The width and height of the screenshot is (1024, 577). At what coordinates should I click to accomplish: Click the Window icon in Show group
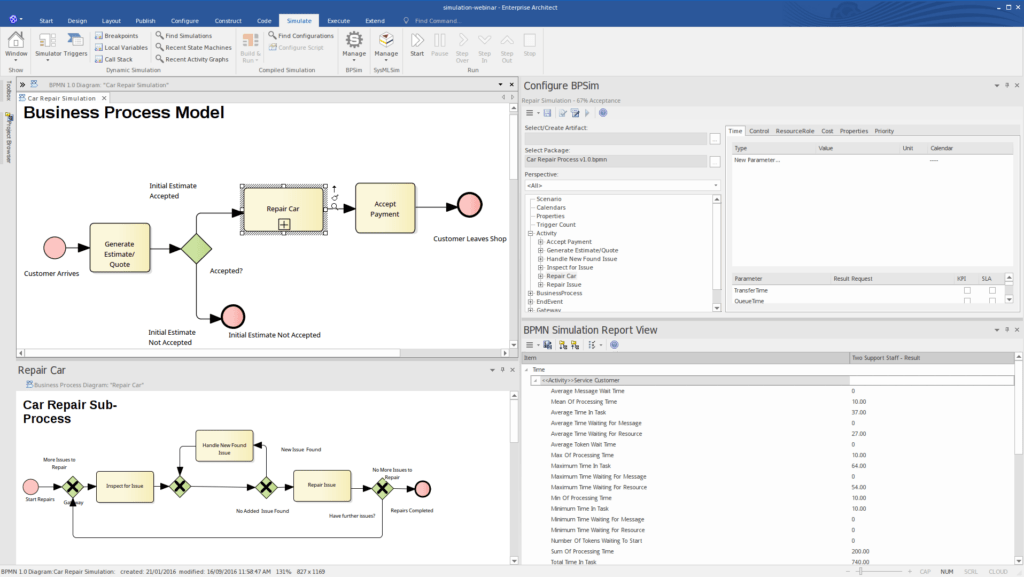click(x=16, y=41)
